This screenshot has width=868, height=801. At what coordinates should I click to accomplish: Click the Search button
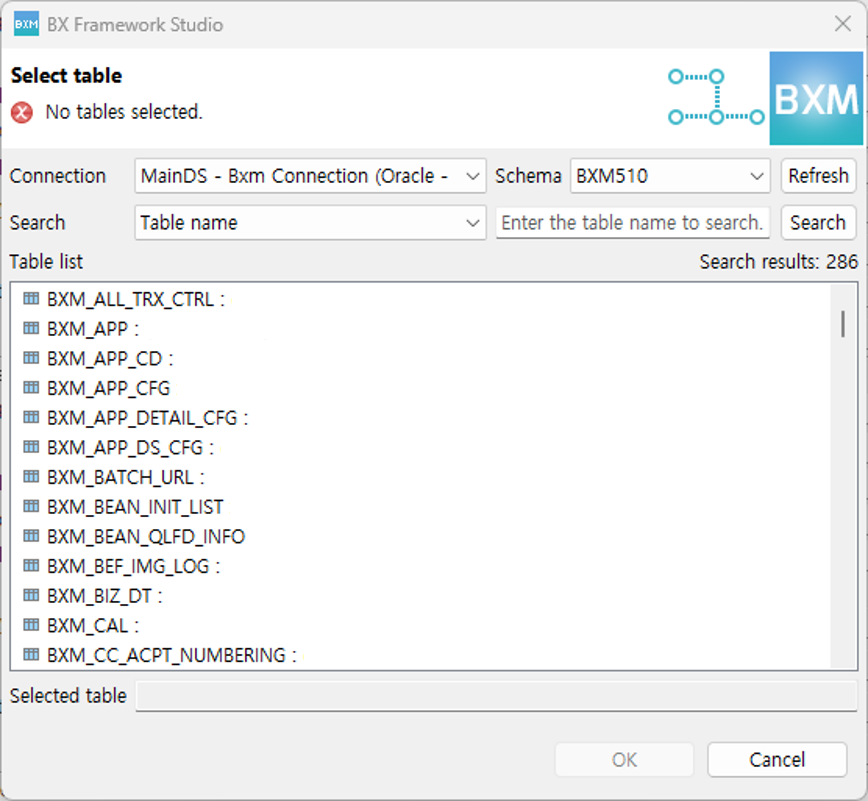pos(818,223)
